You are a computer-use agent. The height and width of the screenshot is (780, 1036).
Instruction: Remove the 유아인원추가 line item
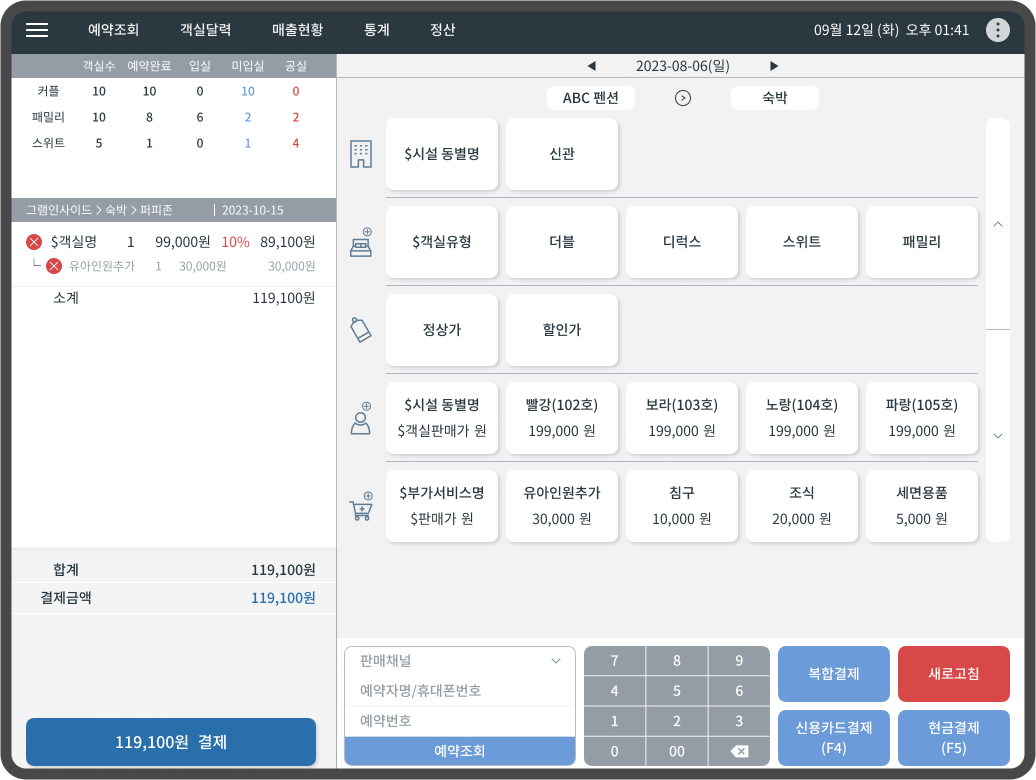pyautogui.click(x=54, y=266)
